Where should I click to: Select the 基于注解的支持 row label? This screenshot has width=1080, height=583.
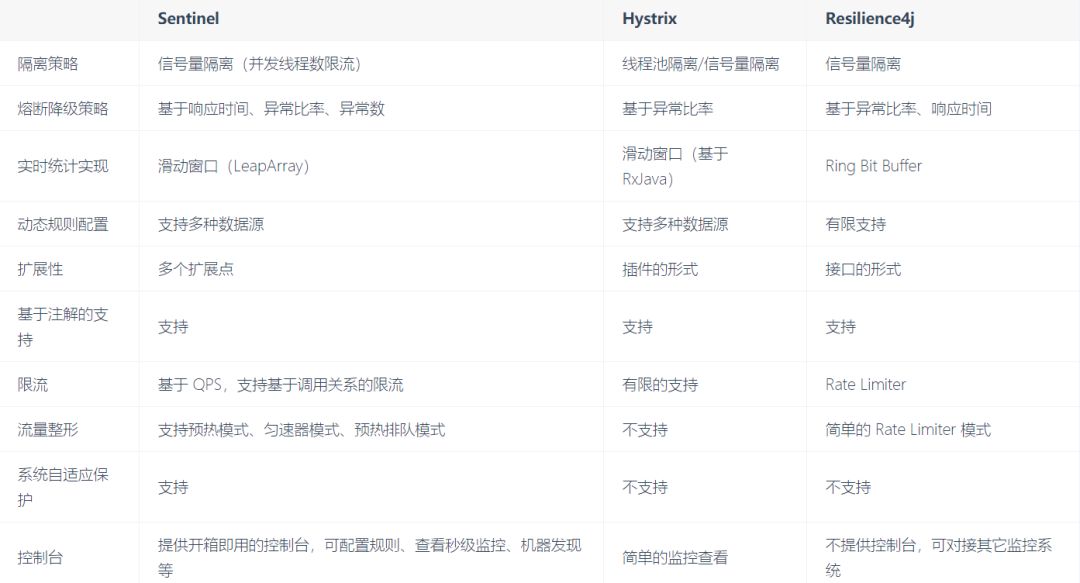coord(63,327)
